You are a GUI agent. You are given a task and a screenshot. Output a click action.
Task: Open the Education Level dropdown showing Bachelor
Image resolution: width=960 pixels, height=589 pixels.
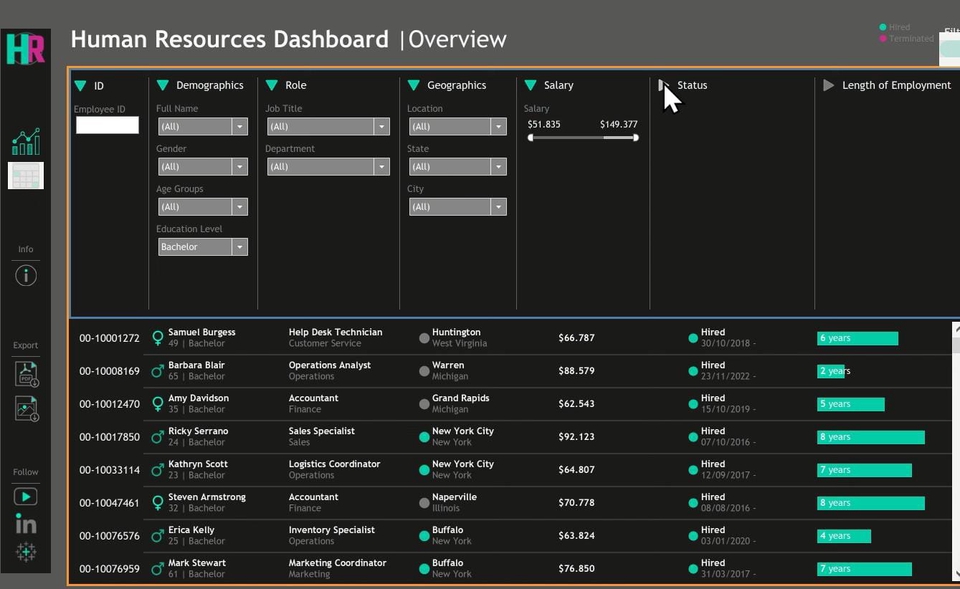point(202,246)
